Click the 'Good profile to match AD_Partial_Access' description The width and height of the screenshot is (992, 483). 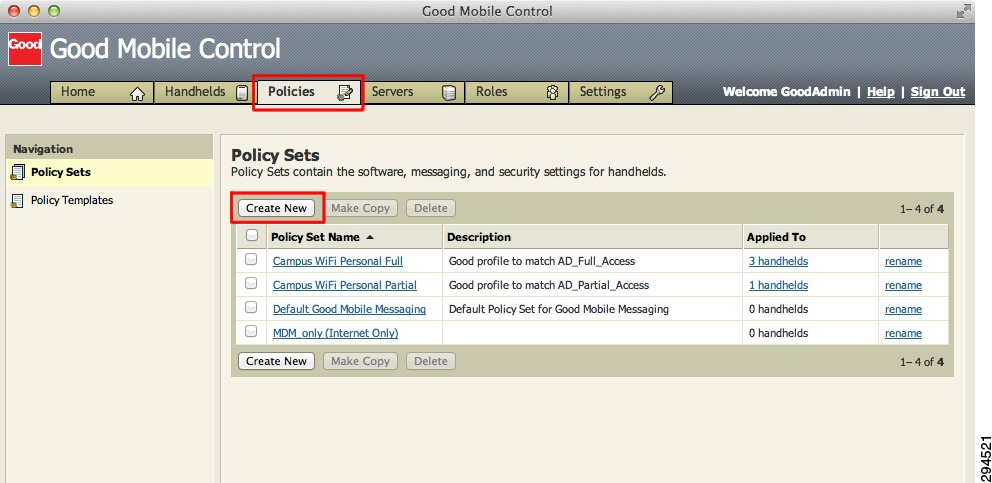pyautogui.click(x=549, y=285)
